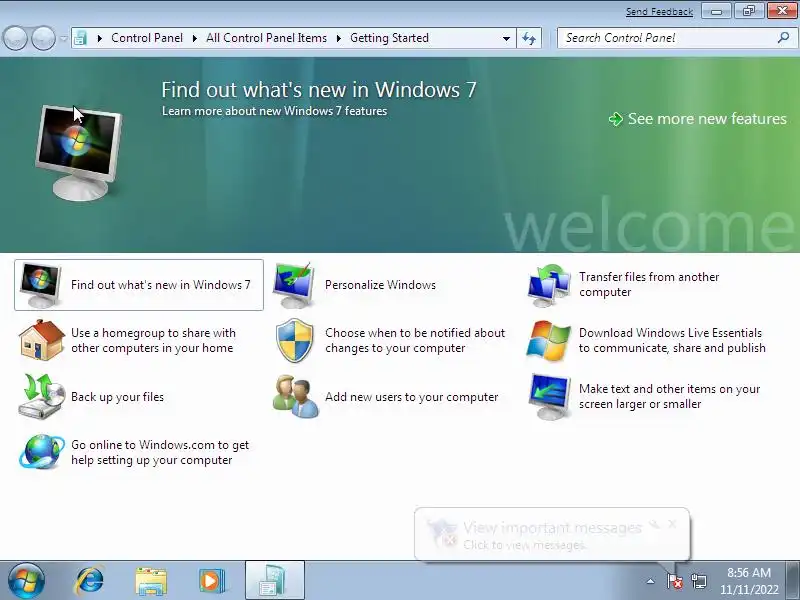Click the address bar Control Panel icon

[x=80, y=38]
